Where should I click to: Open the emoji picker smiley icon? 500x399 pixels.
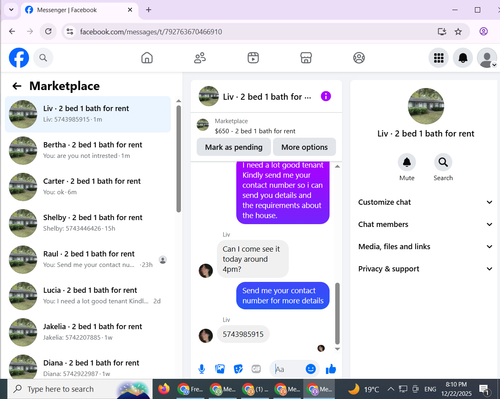(311, 369)
